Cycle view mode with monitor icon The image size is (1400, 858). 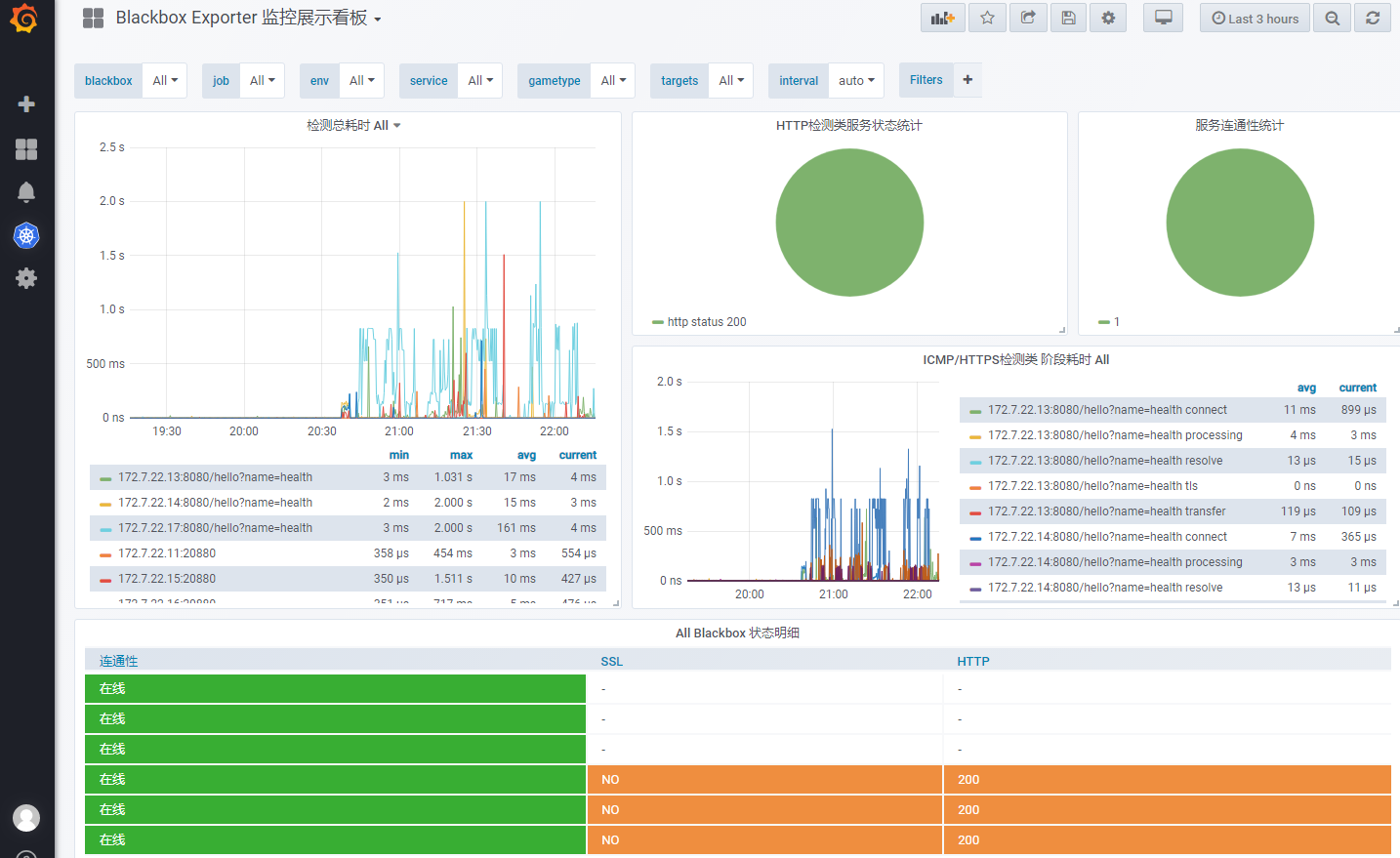(x=1163, y=18)
